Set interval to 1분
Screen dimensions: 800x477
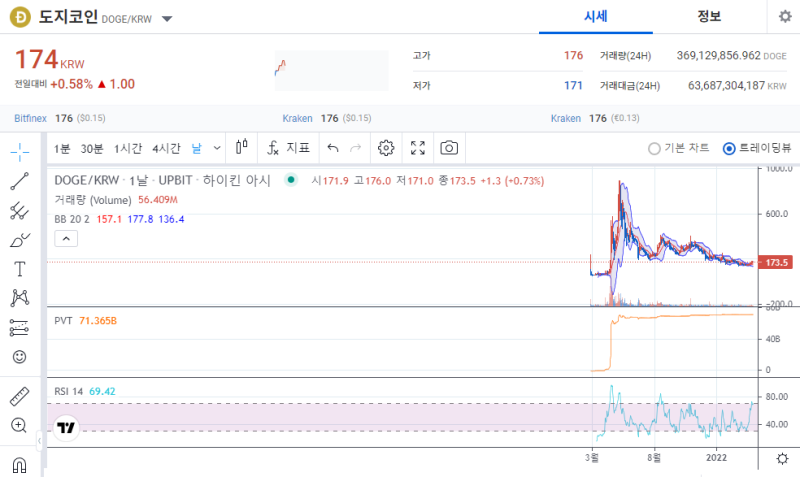62,148
